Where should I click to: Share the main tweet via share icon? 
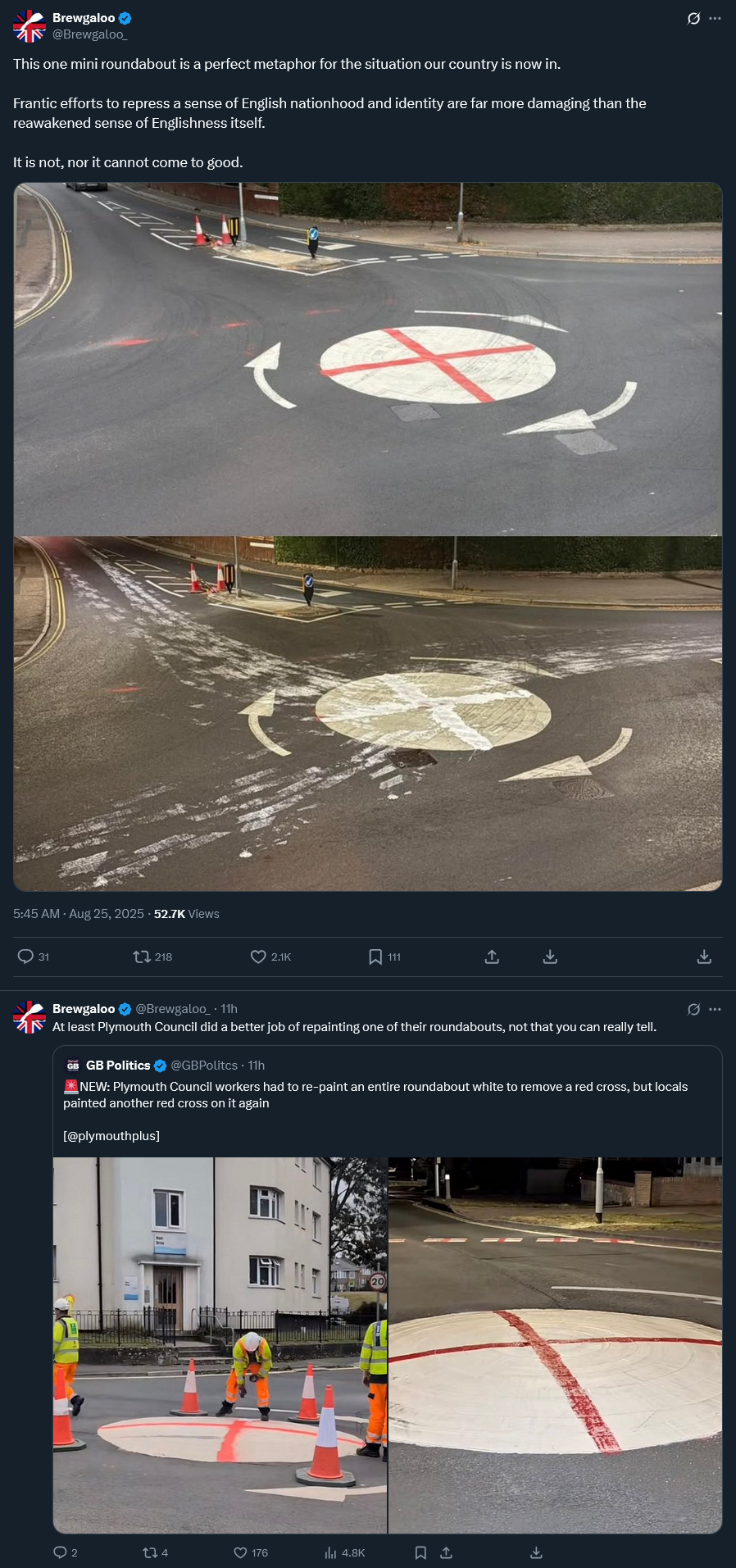[492, 957]
